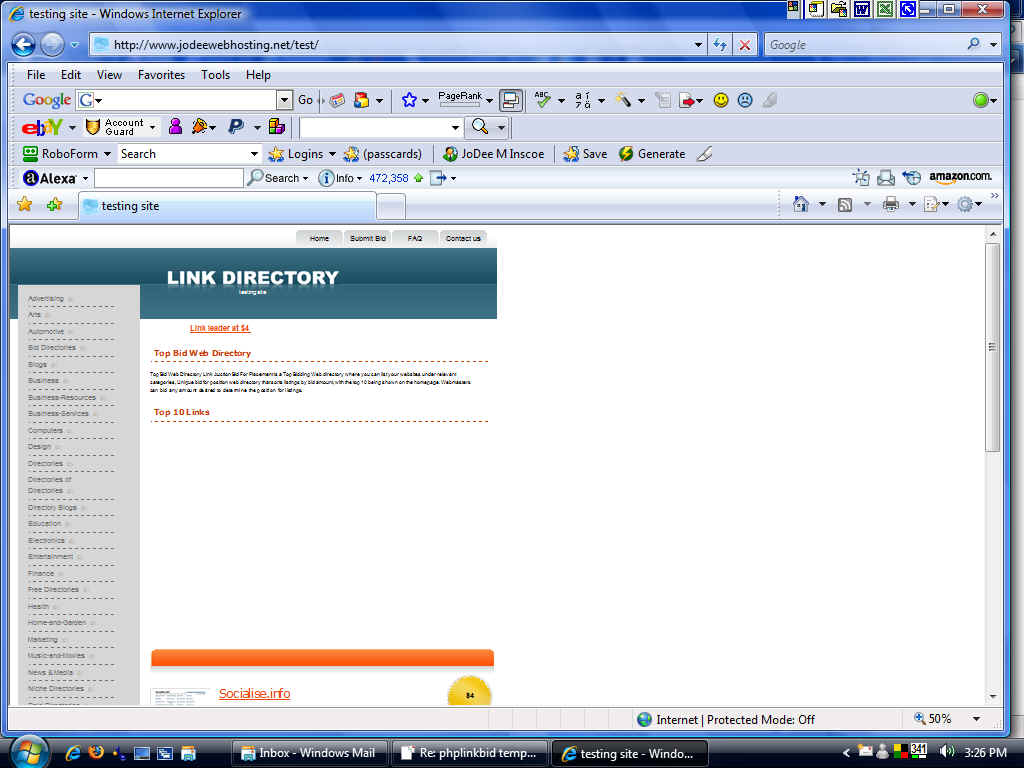Click the Contact us page button

(x=463, y=238)
